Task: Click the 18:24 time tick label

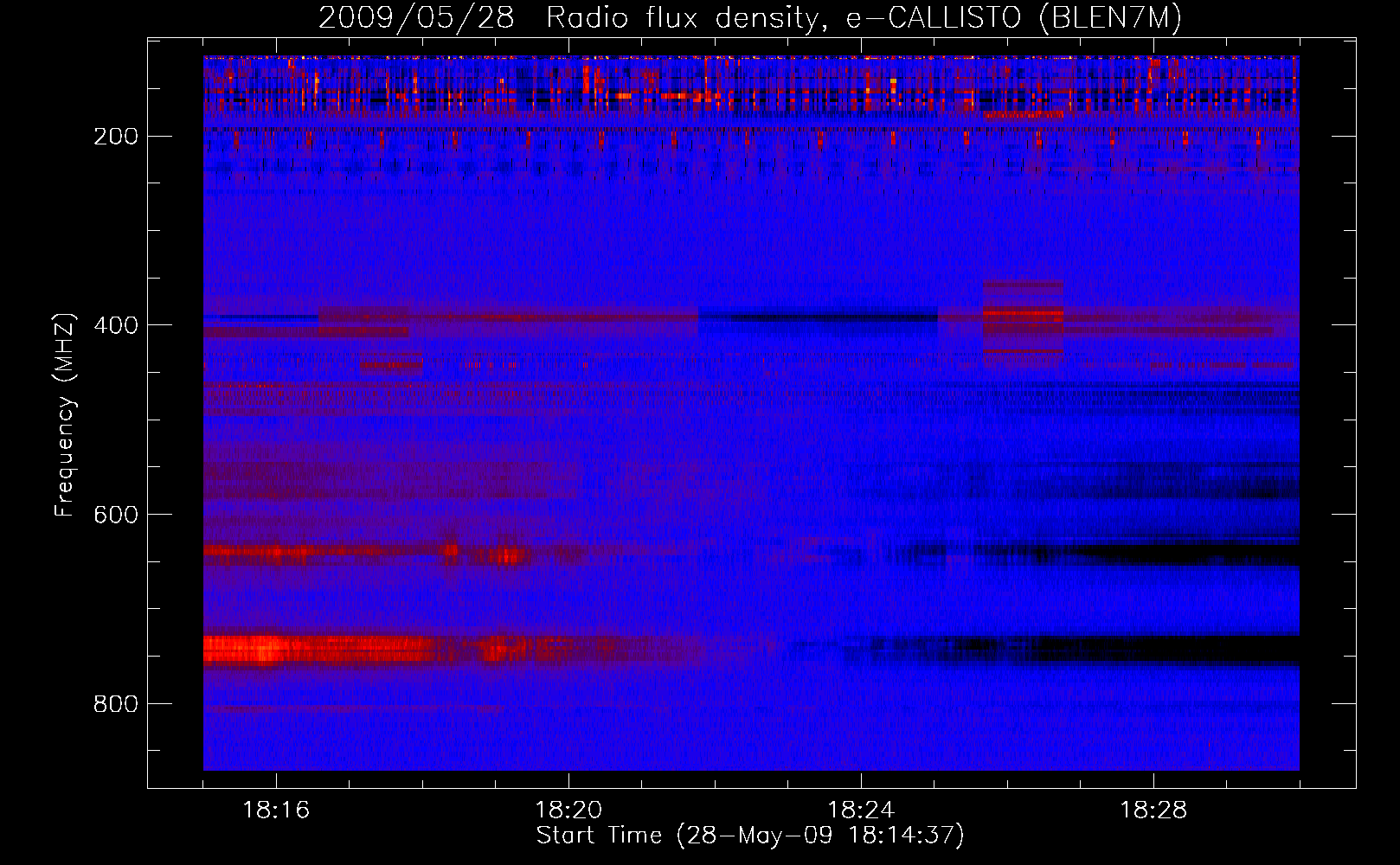Action: click(x=861, y=811)
